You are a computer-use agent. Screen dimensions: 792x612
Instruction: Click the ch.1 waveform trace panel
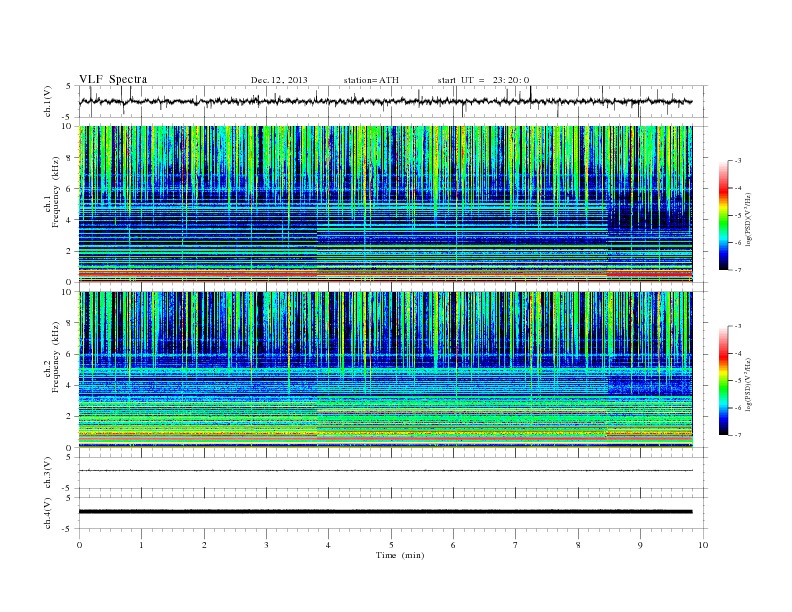[x=393, y=101]
